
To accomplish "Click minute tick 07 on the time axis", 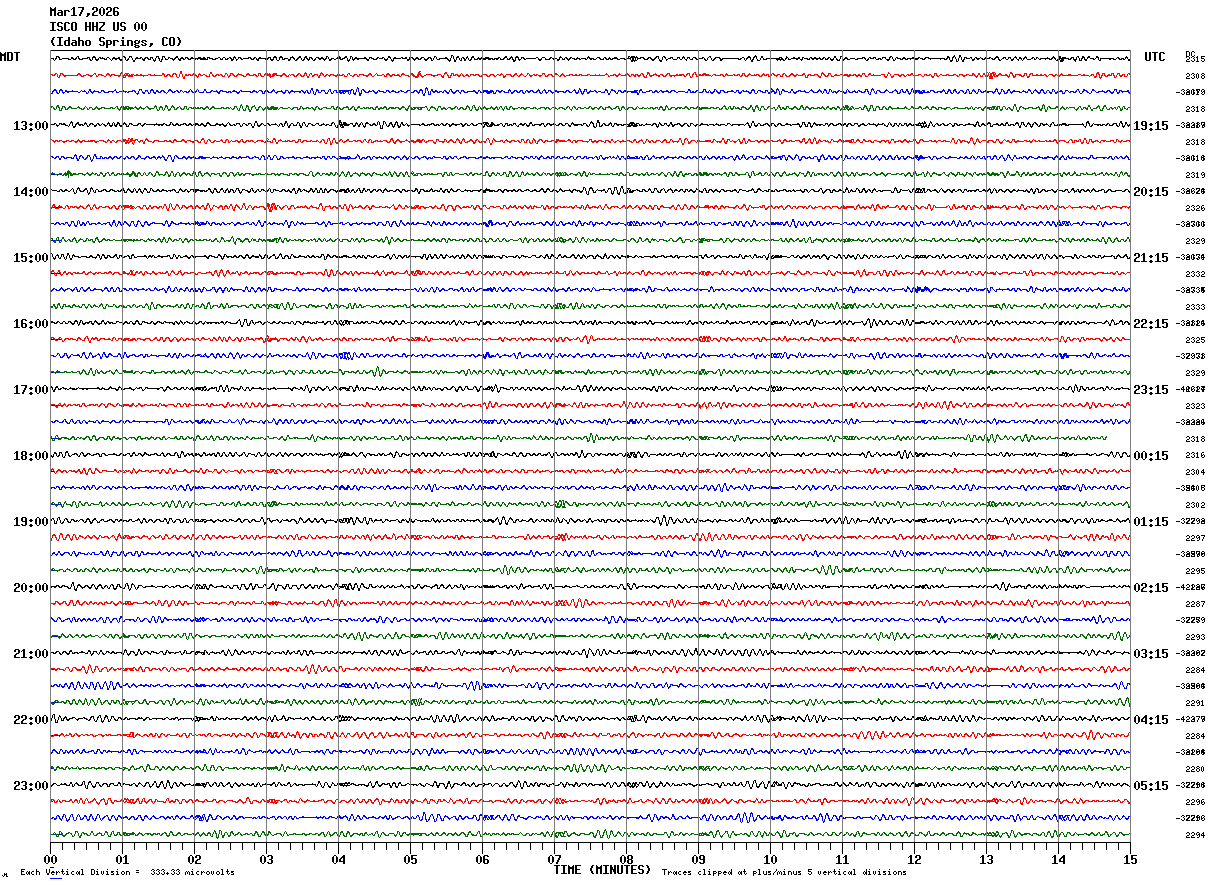I will 554,859.
